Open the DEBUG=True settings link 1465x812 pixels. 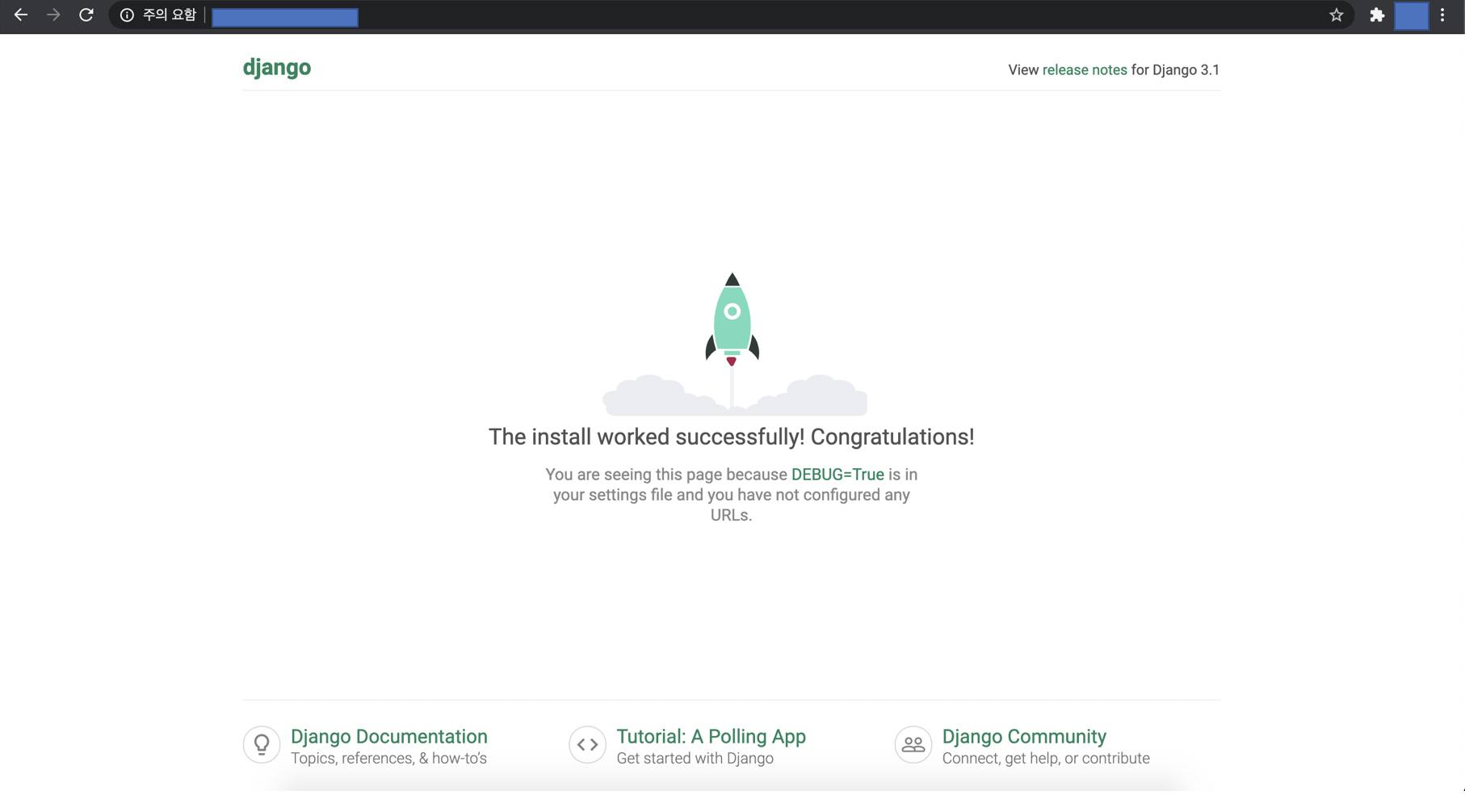click(x=837, y=475)
